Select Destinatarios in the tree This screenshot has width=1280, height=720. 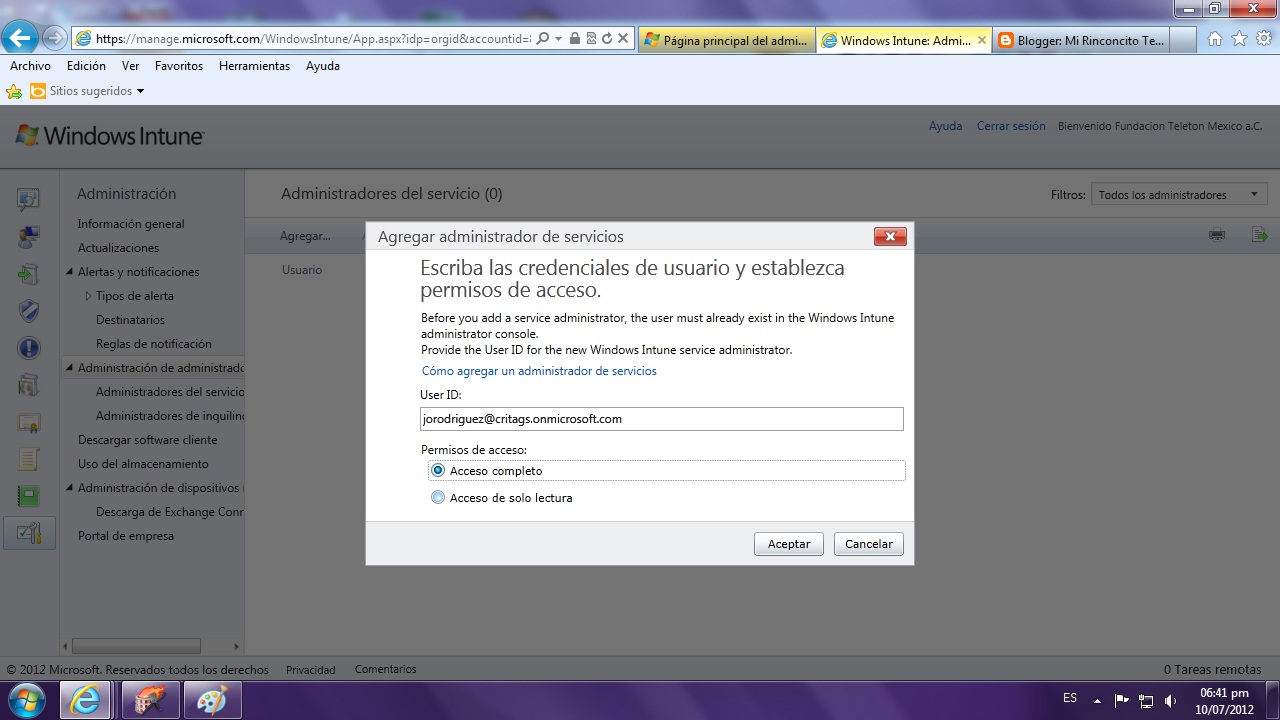(130, 320)
